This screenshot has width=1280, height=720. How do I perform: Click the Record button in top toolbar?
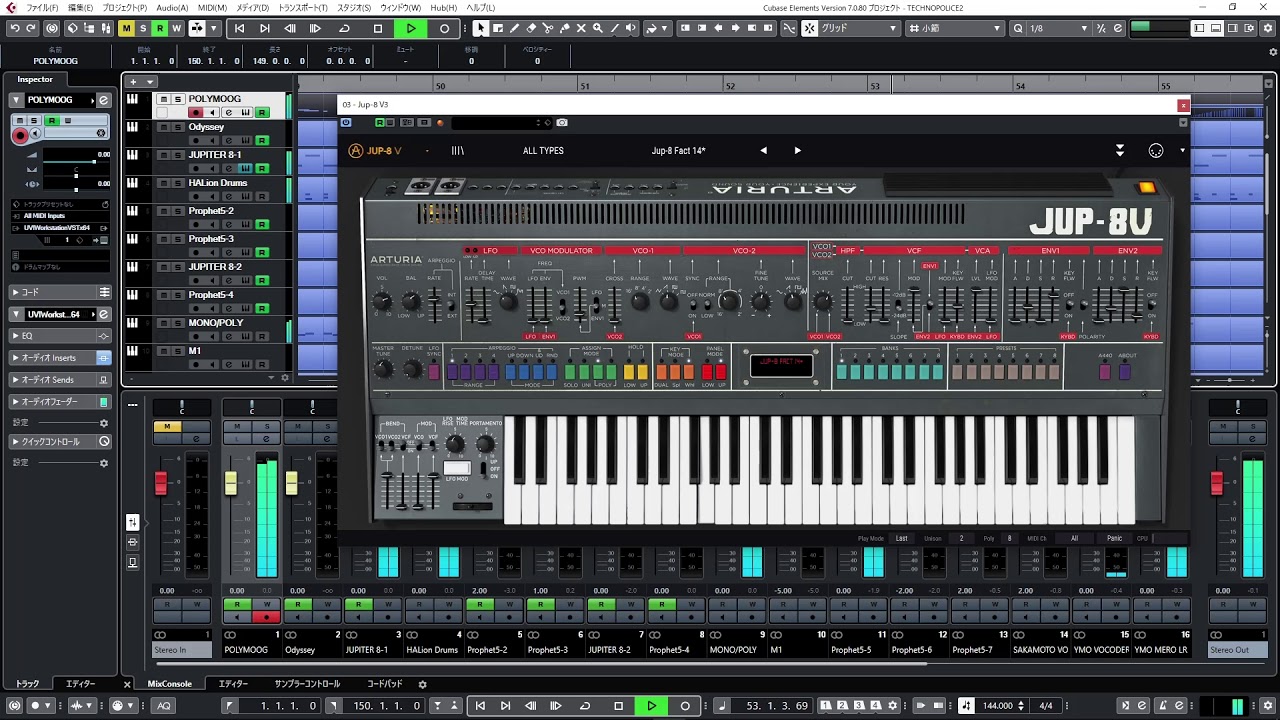(x=444, y=28)
